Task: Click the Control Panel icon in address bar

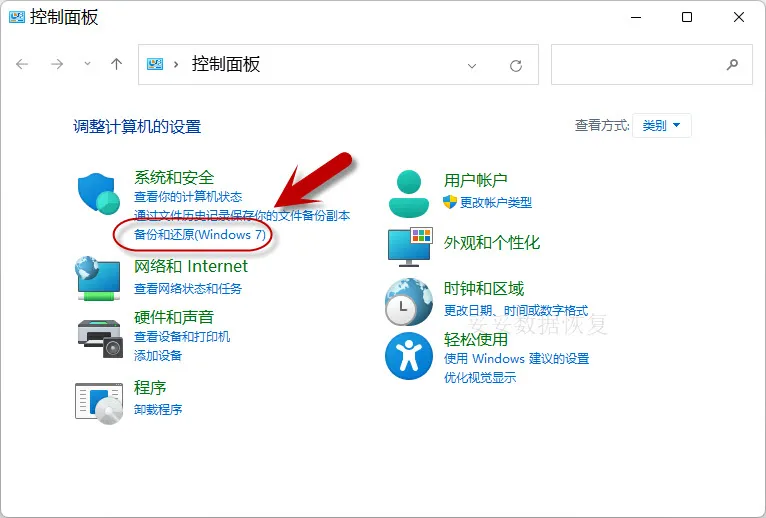Action: pyautogui.click(x=155, y=64)
